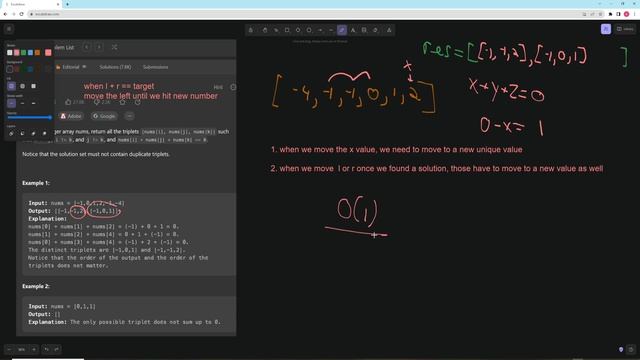Select the Arrow tool
This screenshot has height=360, width=640.
click(320, 30)
